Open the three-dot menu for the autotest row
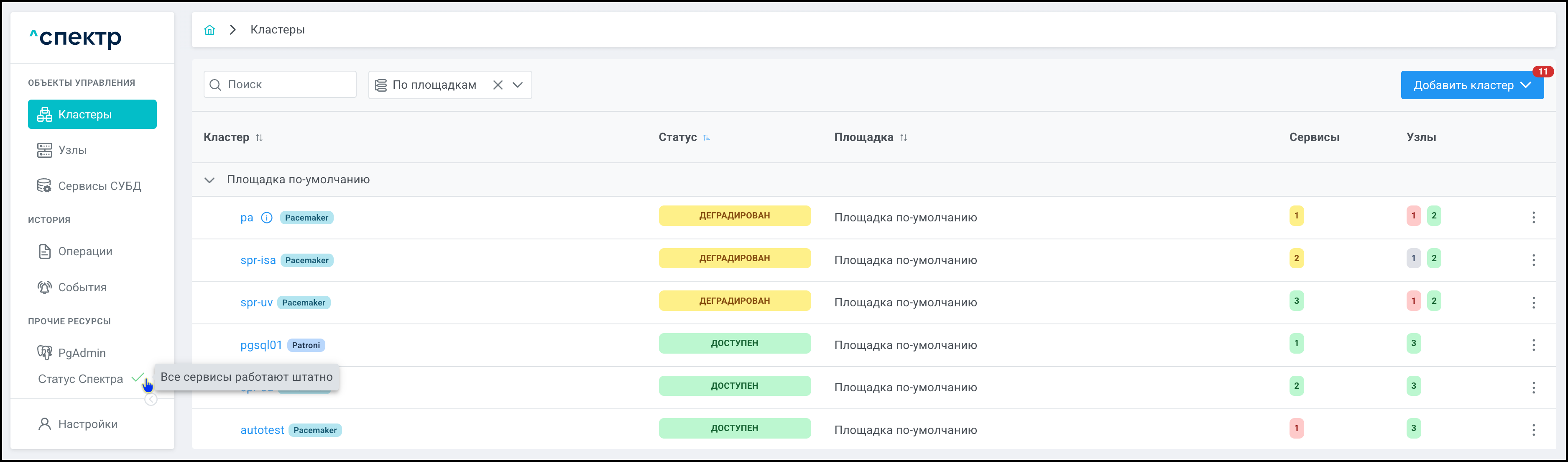The height and width of the screenshot is (462, 1568). point(1533,430)
